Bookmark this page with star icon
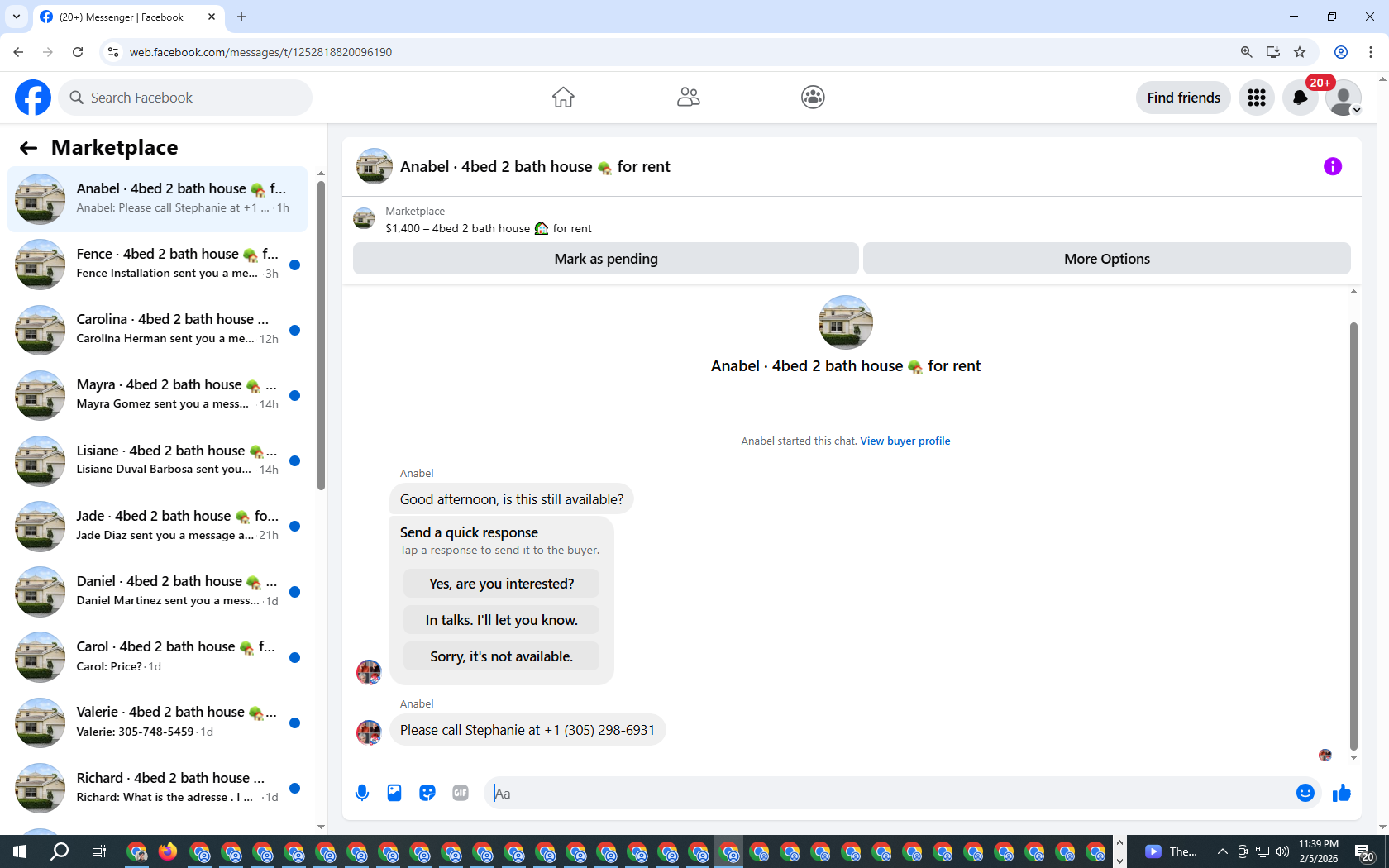This screenshot has width=1389, height=868. [x=1300, y=52]
